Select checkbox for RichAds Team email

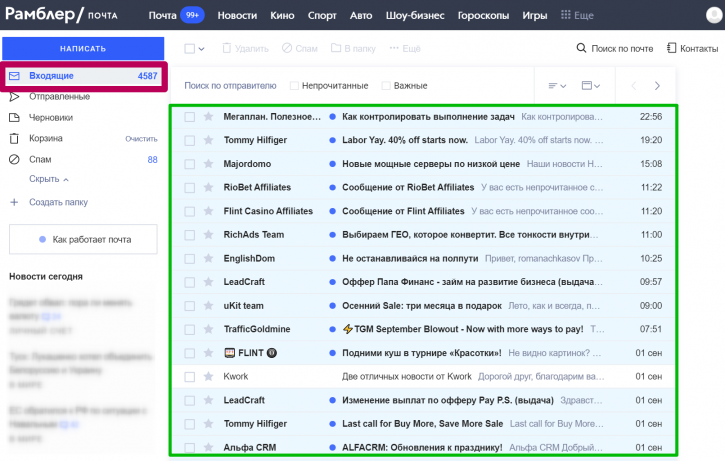(x=190, y=235)
